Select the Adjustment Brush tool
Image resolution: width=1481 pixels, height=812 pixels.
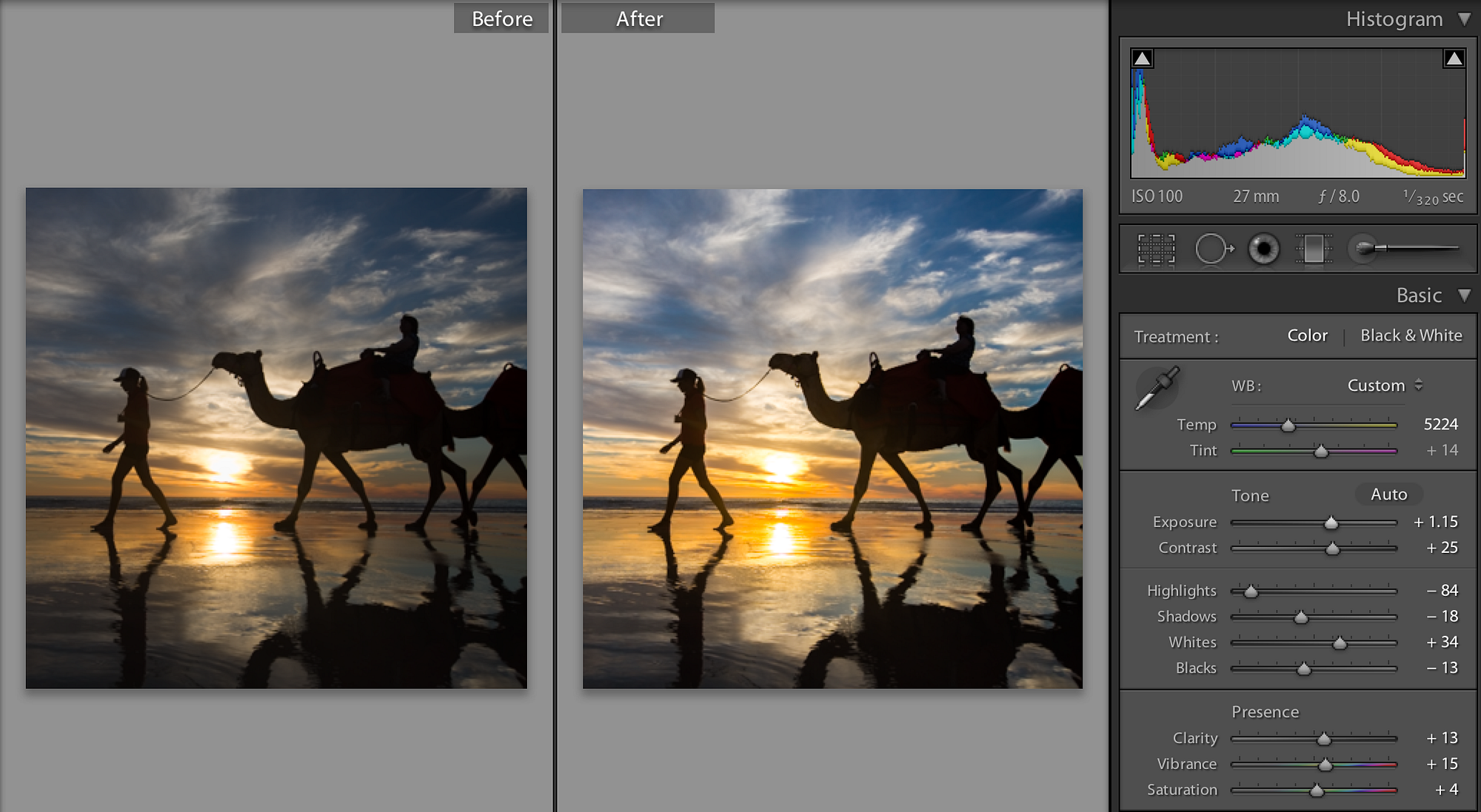pyautogui.click(x=1404, y=248)
